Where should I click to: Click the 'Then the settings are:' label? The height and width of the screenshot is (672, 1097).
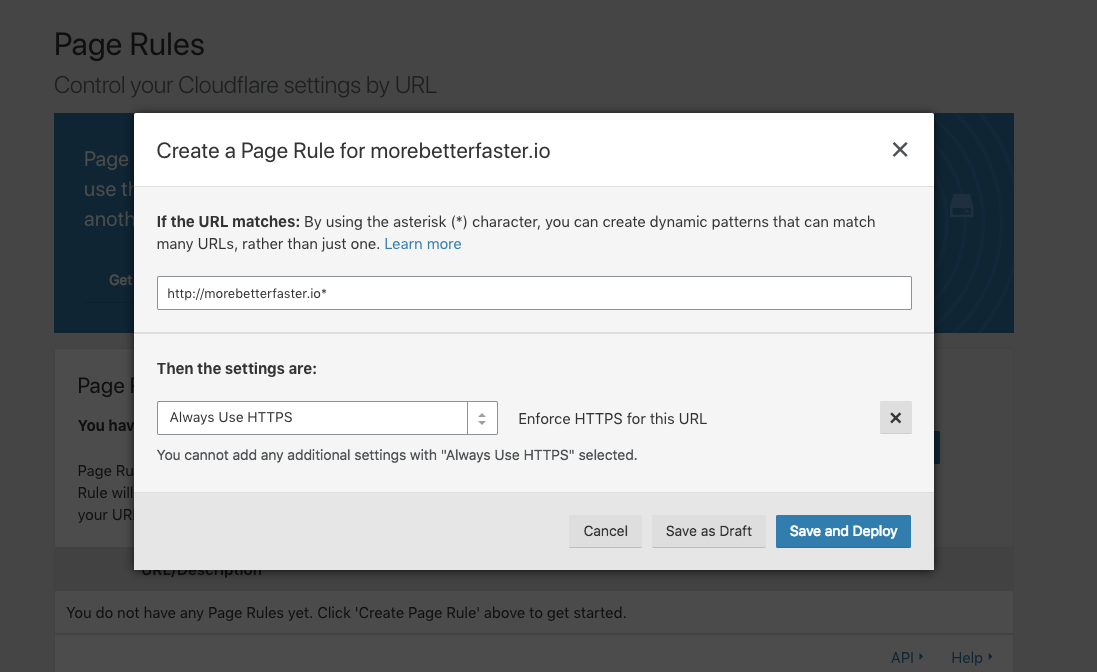[236, 369]
